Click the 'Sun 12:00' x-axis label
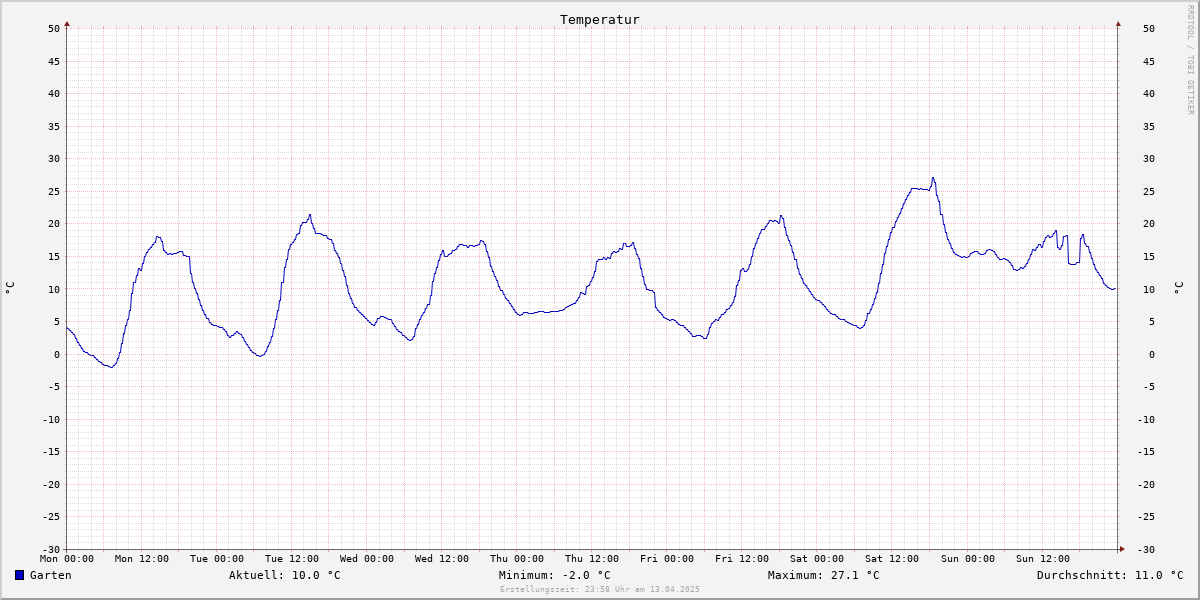The image size is (1200, 600). pos(1042,559)
